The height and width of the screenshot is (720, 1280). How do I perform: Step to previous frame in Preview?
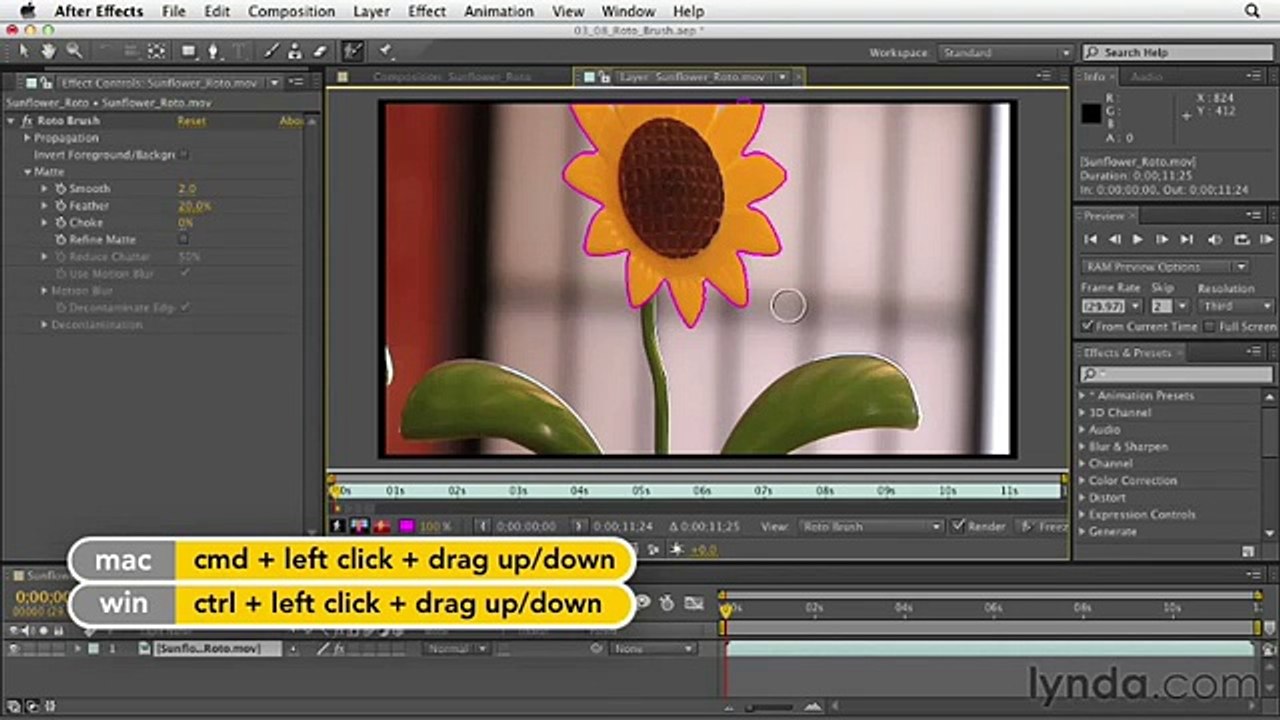tap(1115, 239)
